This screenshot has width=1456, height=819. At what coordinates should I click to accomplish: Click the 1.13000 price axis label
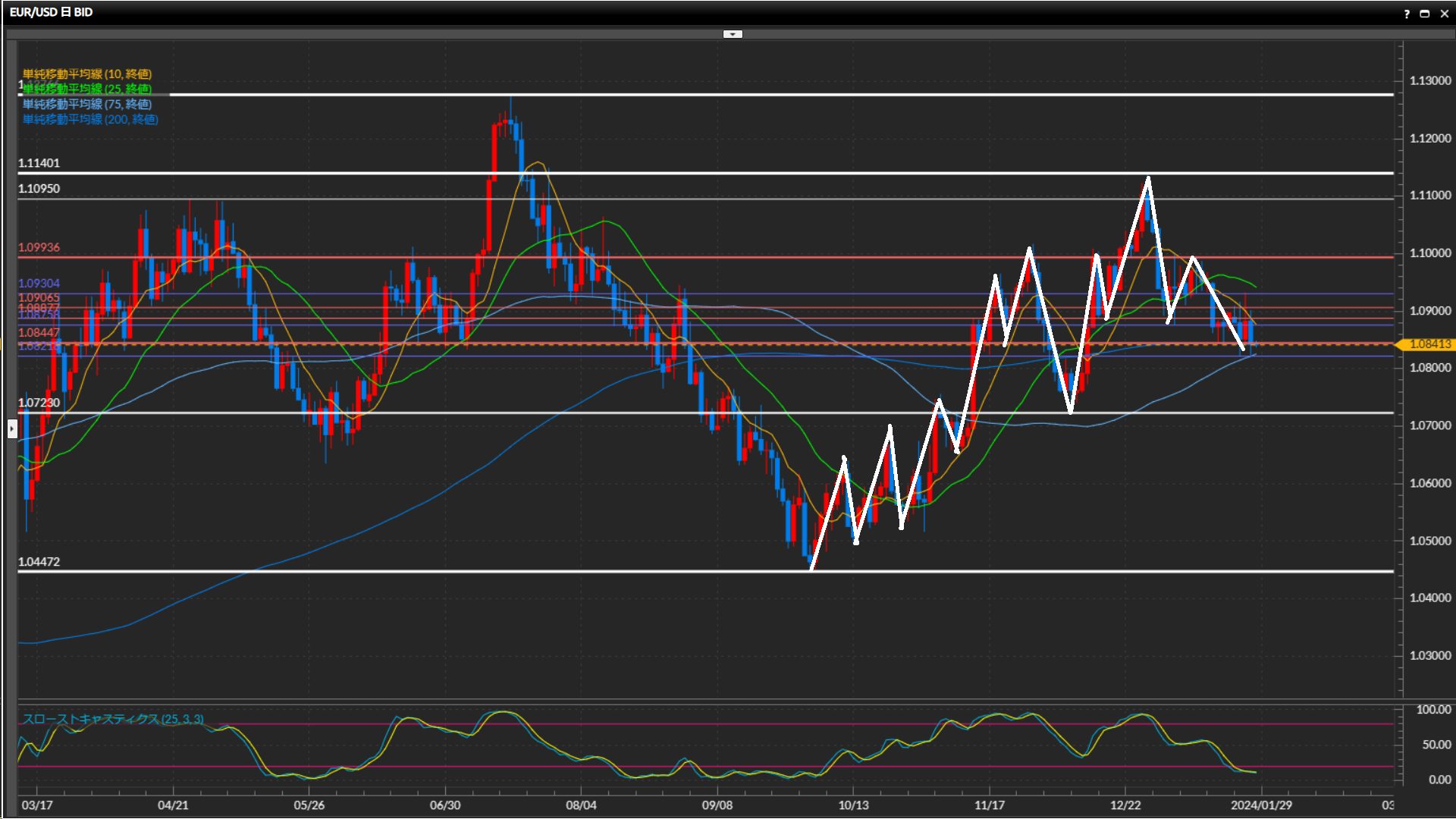1429,81
